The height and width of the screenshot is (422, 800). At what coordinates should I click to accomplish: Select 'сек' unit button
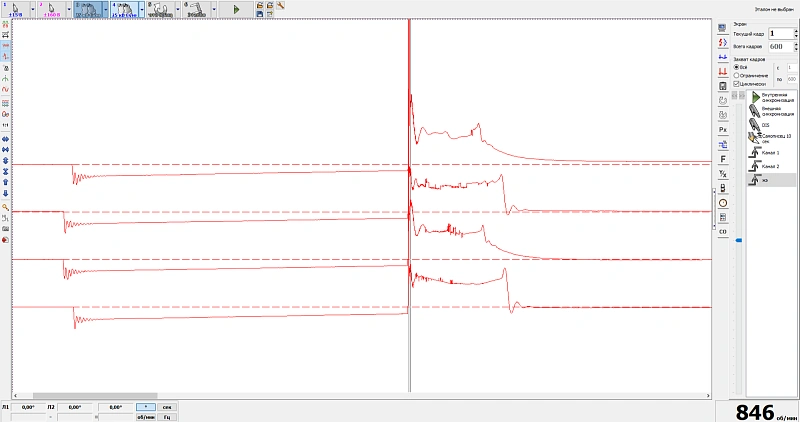click(167, 407)
